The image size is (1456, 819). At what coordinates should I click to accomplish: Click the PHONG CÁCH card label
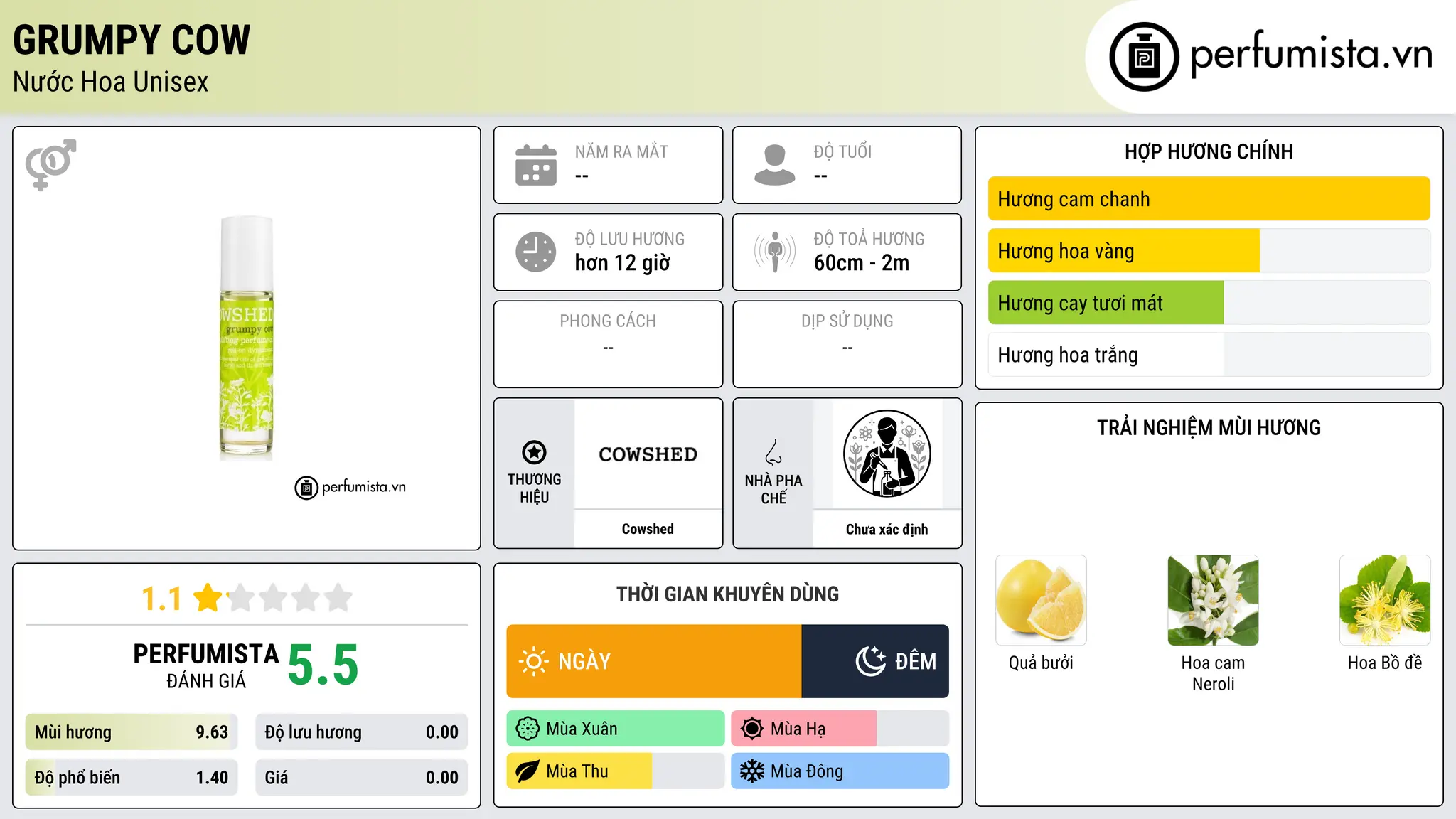(608, 321)
